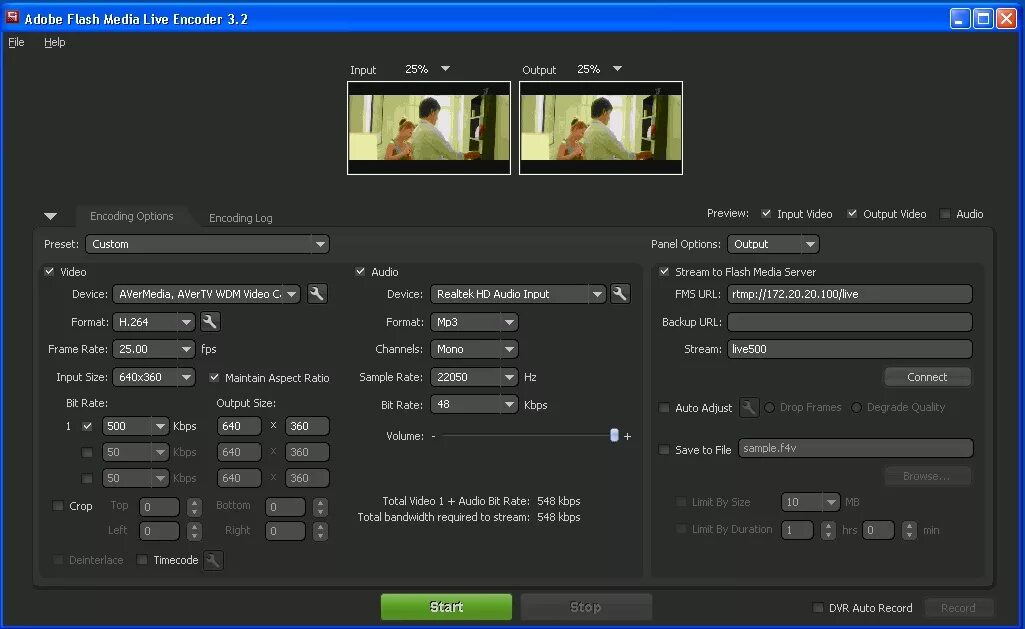Click the Volume slider handle
This screenshot has width=1025, height=629.
pos(614,435)
